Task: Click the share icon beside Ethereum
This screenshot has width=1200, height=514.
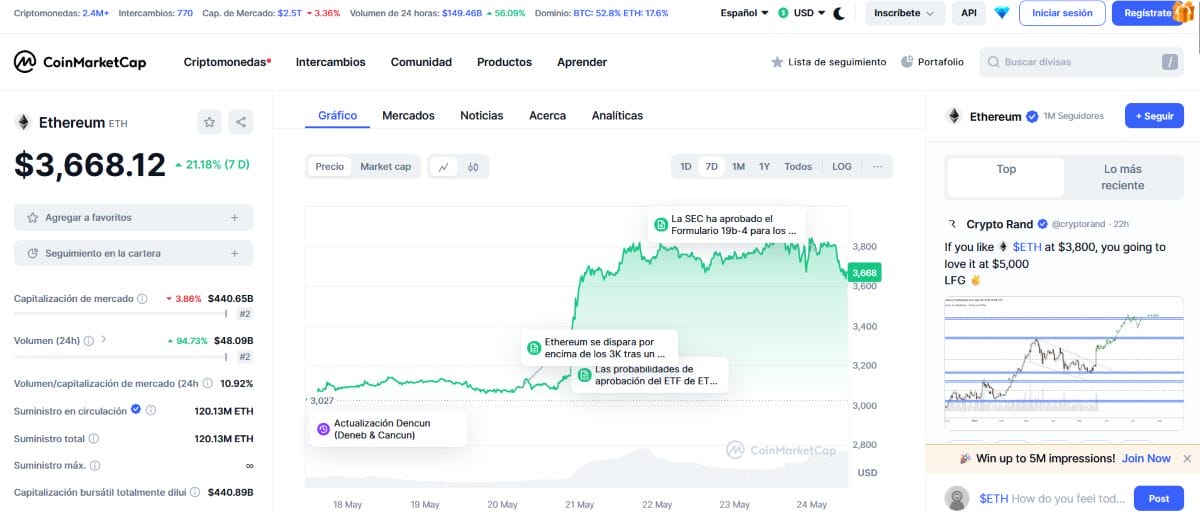Action: (x=240, y=122)
